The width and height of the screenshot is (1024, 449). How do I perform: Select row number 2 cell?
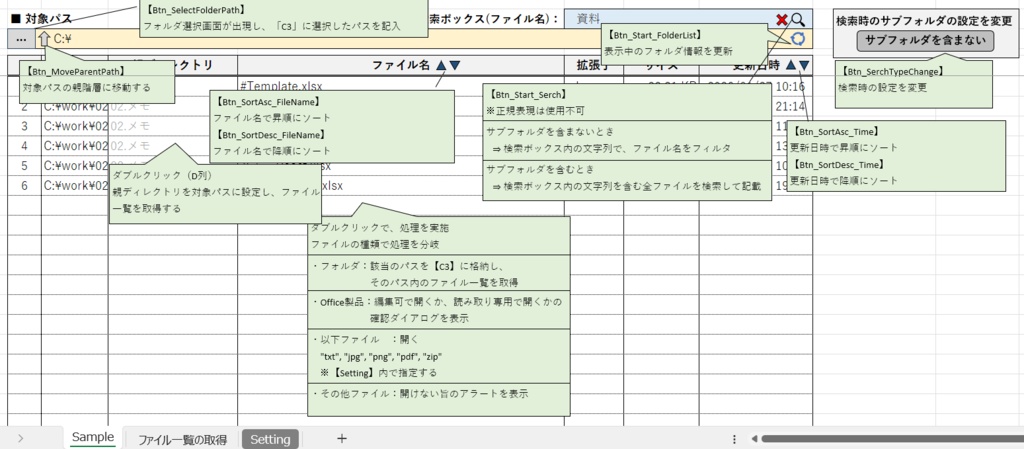(24, 106)
